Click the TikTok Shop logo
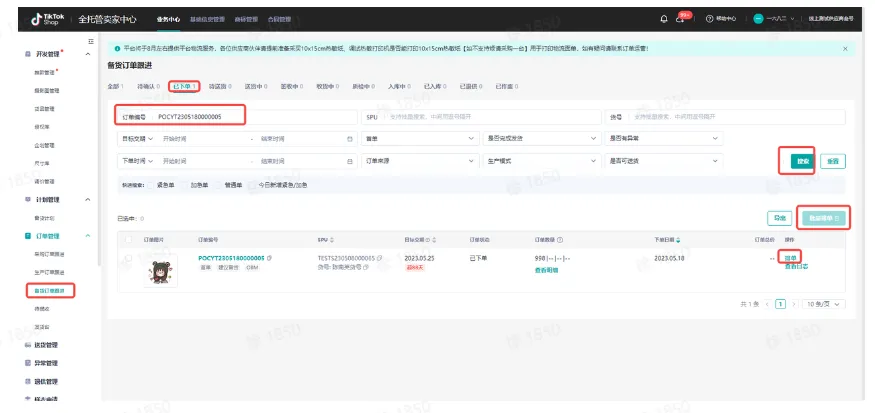Screen dimensions: 875x413 [48, 18]
